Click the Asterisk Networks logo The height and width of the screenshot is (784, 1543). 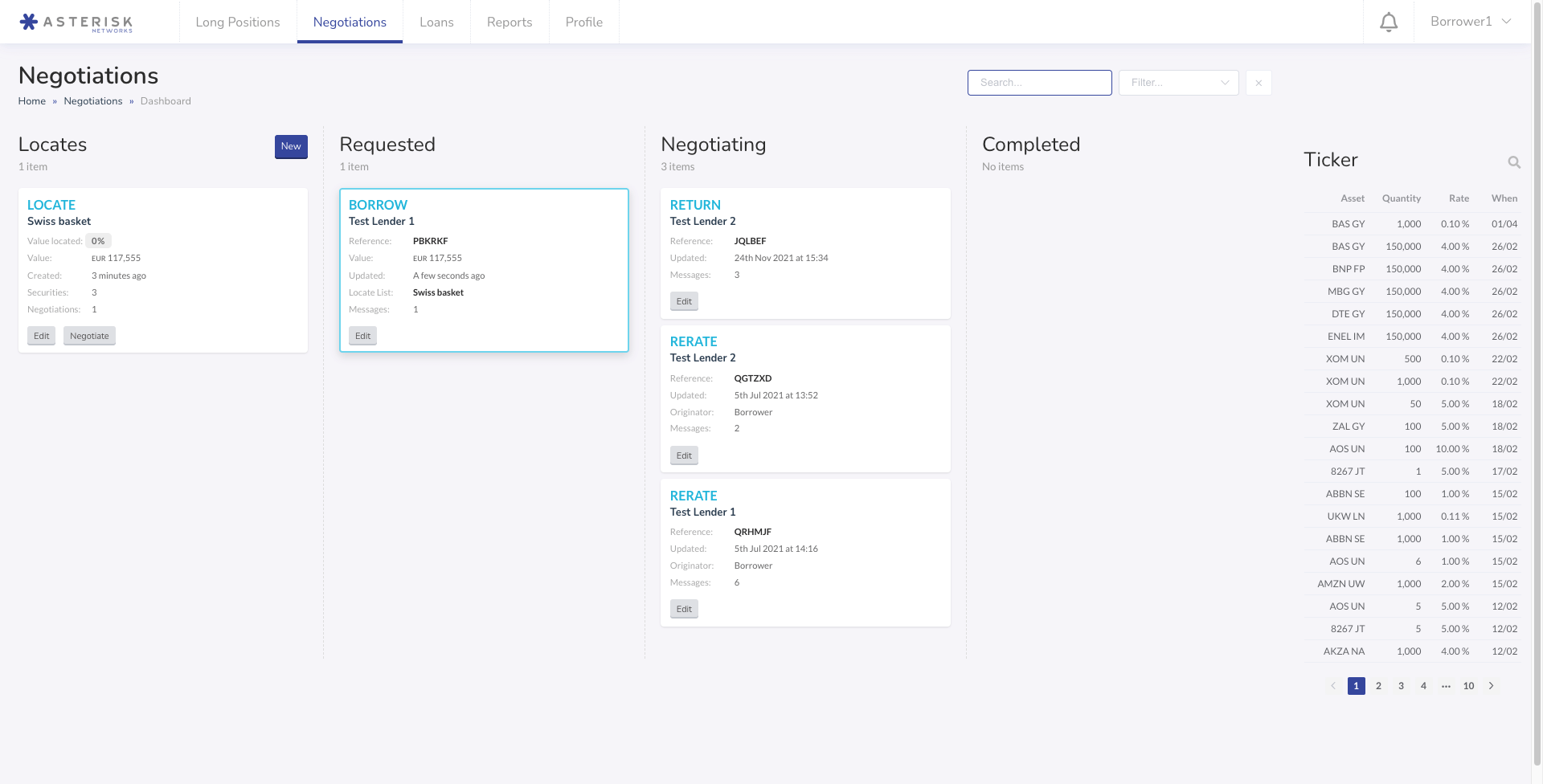coord(76,22)
